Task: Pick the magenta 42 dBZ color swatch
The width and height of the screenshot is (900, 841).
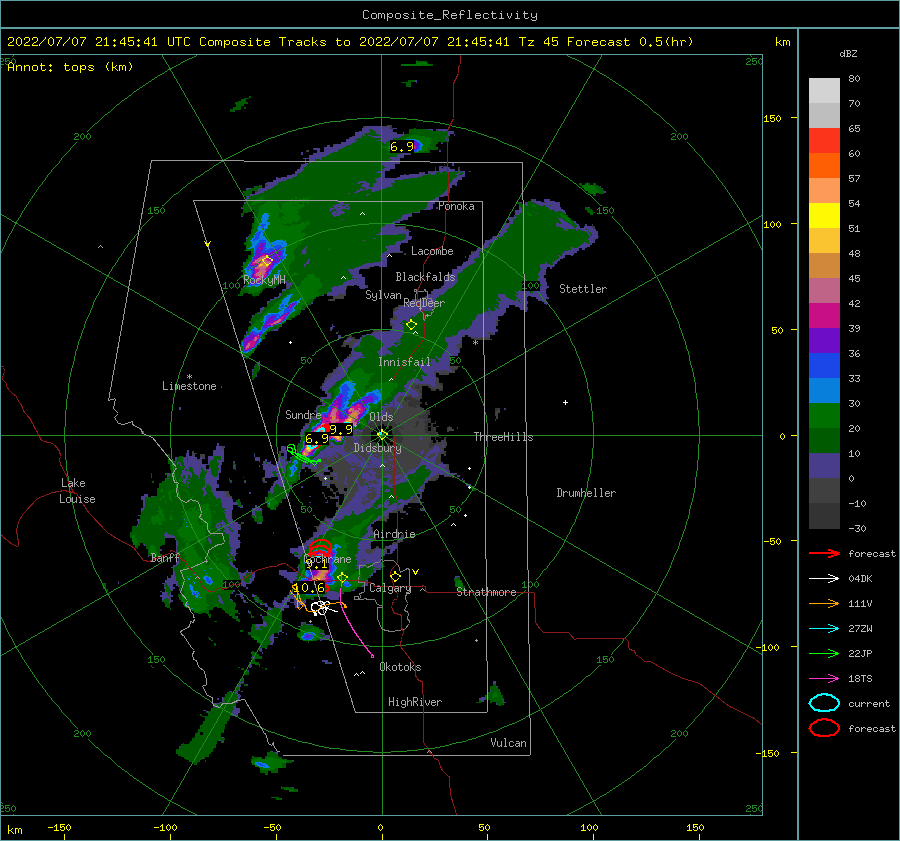Action: 824,315
